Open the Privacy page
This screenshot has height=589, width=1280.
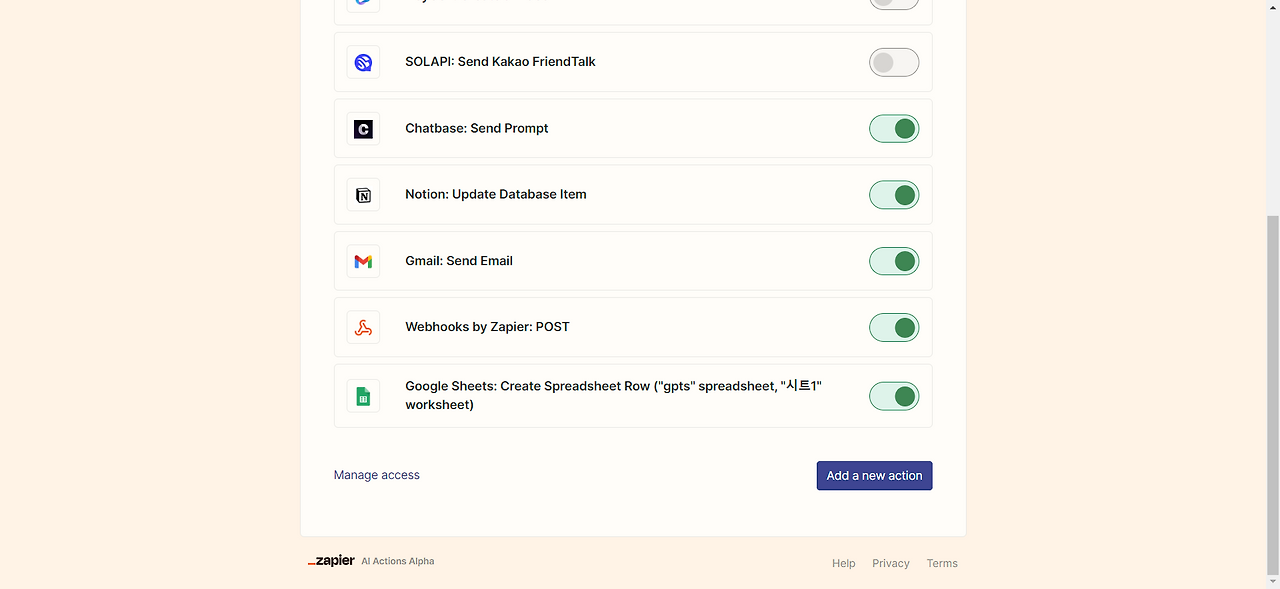890,563
